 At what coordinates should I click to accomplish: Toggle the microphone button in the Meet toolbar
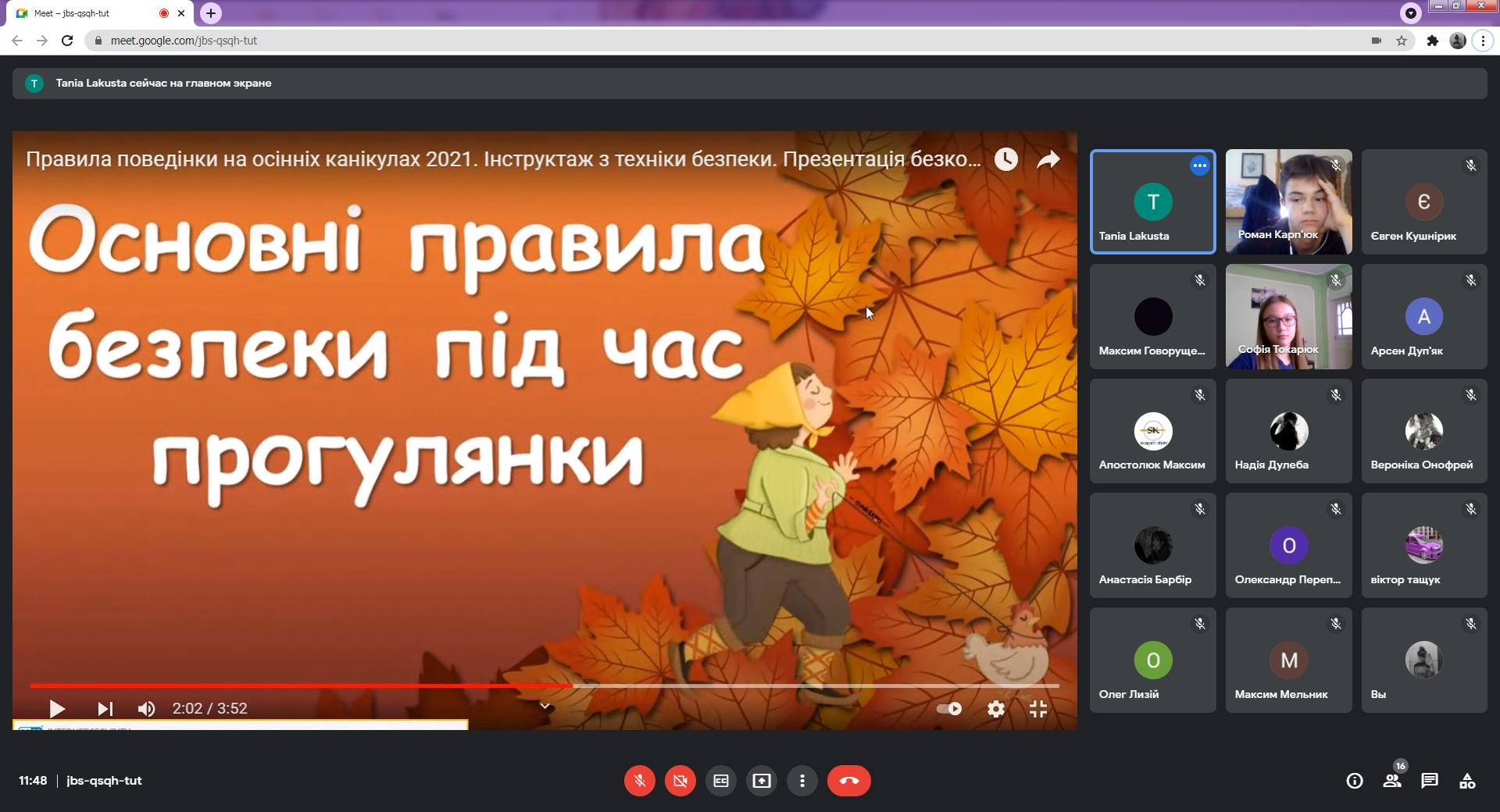point(639,781)
